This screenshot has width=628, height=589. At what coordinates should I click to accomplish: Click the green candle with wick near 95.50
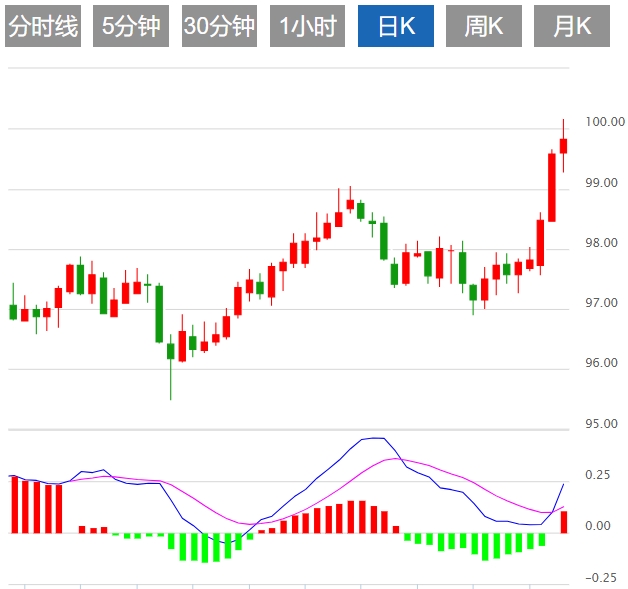click(170, 352)
